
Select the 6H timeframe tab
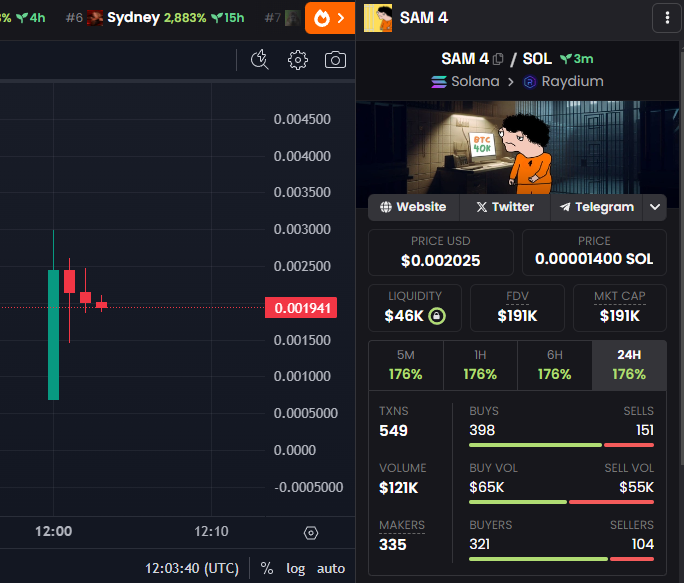[554, 365]
